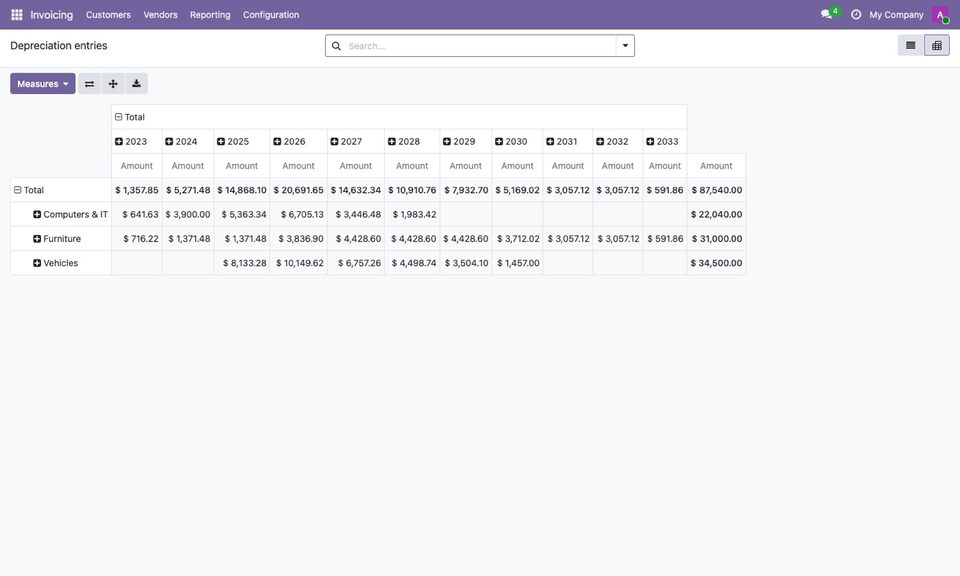Open the Measures dropdown

pyautogui.click(x=43, y=84)
